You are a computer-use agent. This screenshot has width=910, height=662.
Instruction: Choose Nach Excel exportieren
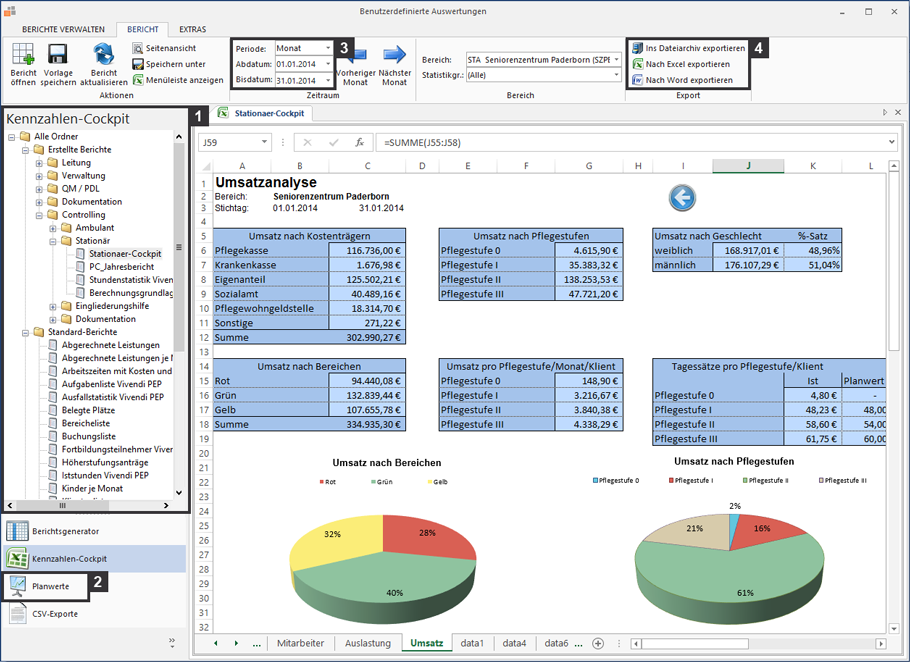click(681, 64)
